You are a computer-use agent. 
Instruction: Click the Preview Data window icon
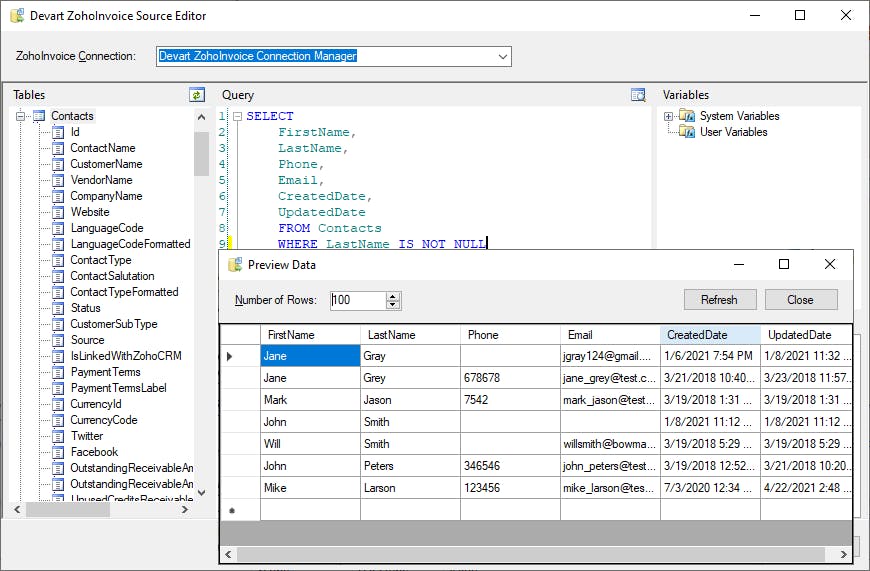click(235, 265)
